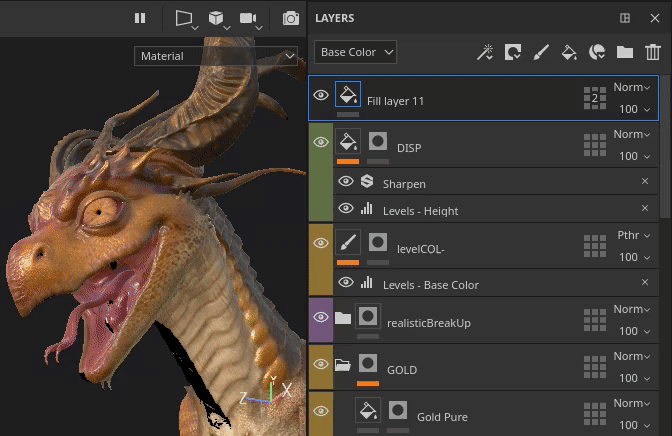Click the add effect magic wand icon
This screenshot has width=672, height=436.
[485, 52]
